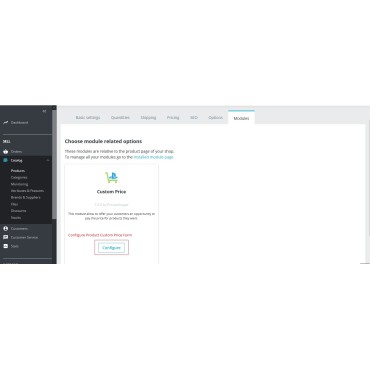The width and height of the screenshot is (370, 370).
Task: Click the Configure button
Action: 111,248
